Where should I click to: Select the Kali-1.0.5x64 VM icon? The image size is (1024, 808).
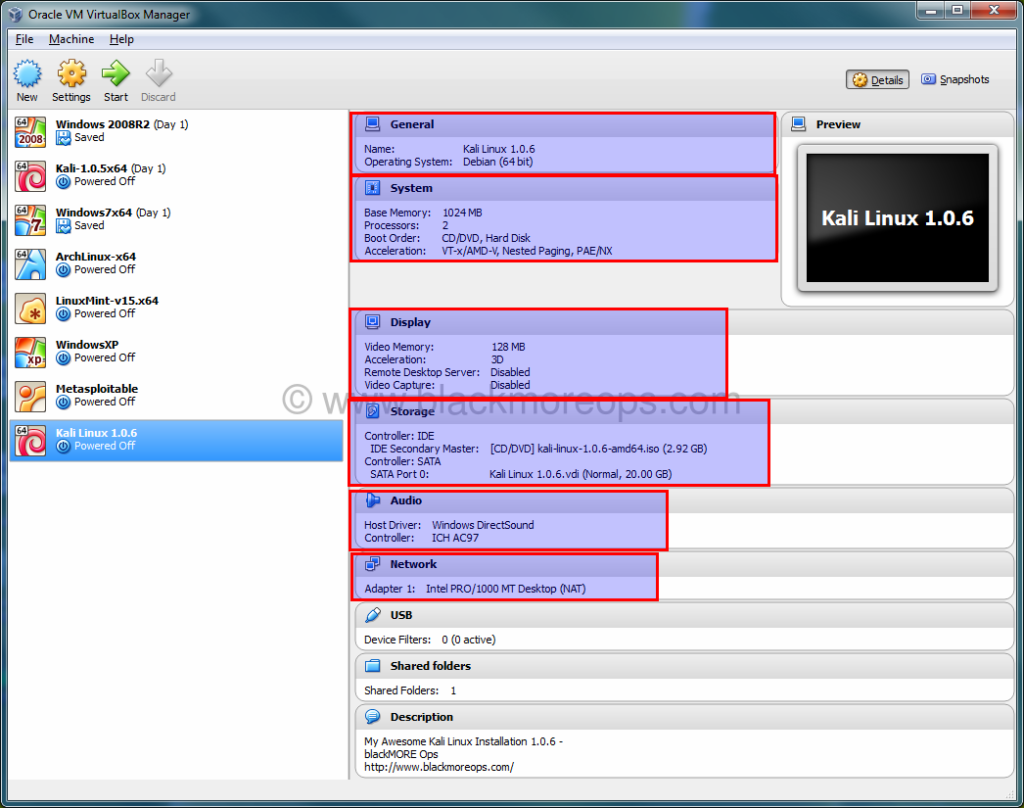[x=31, y=176]
